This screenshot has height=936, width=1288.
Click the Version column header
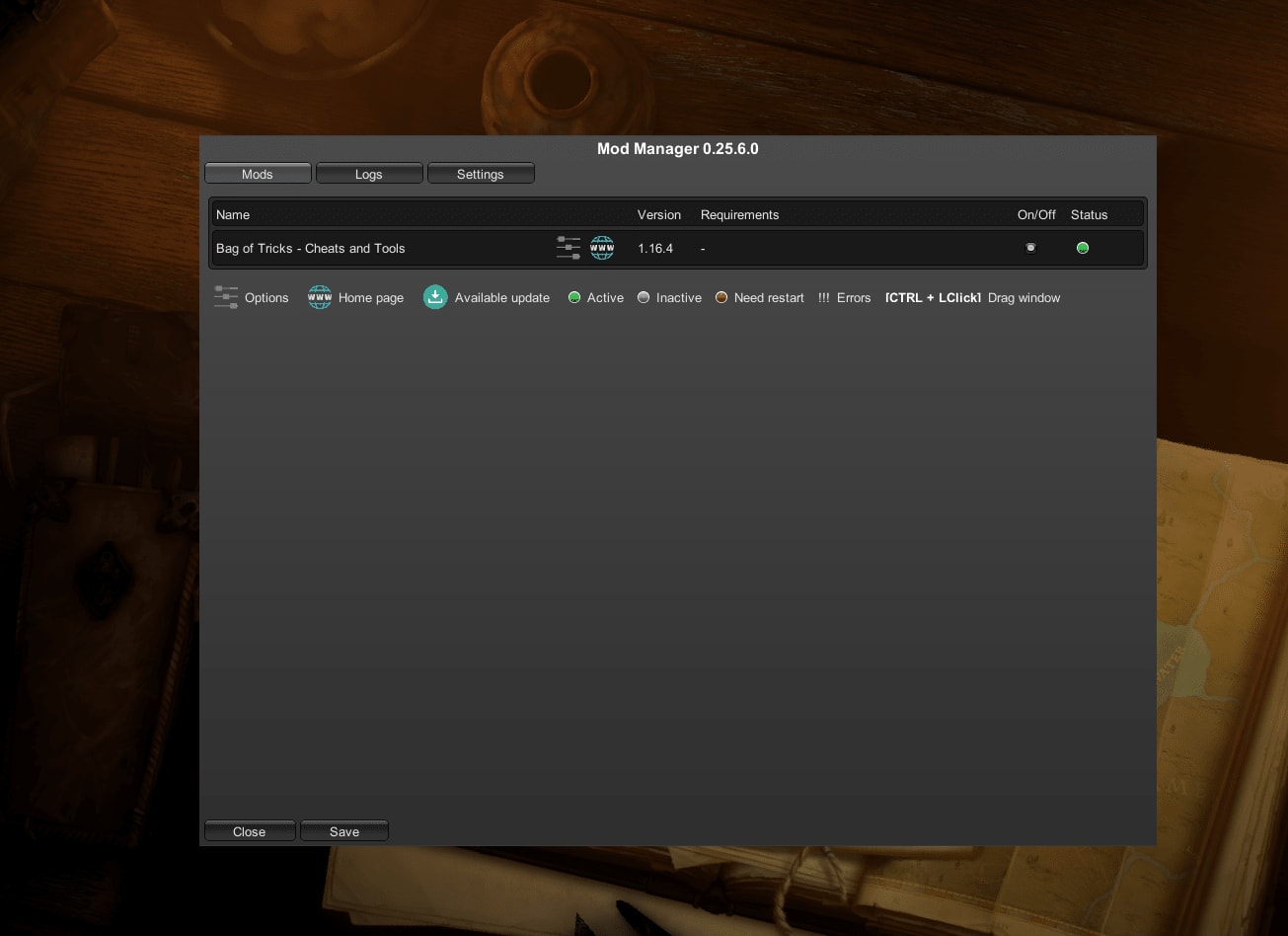[x=659, y=214]
